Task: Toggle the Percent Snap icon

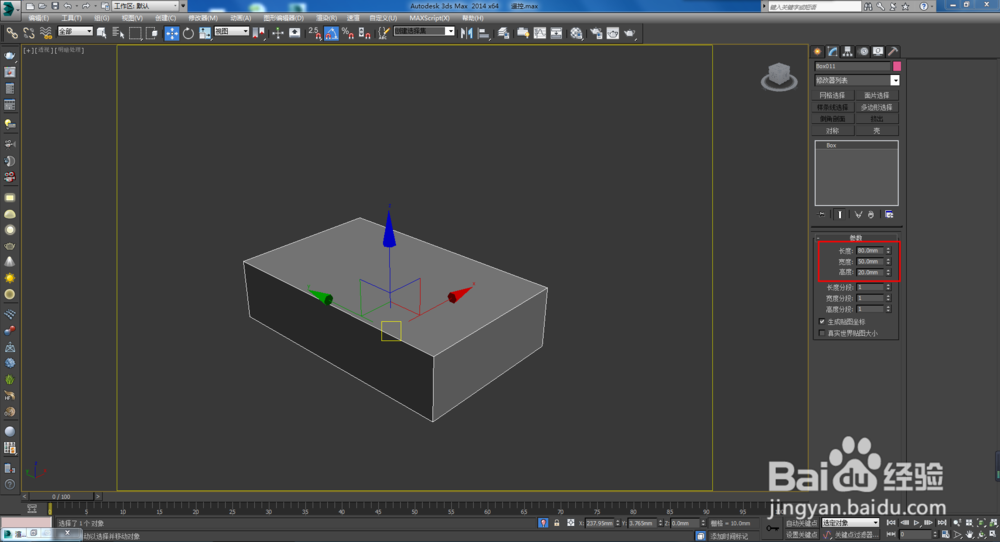Action: tap(348, 33)
